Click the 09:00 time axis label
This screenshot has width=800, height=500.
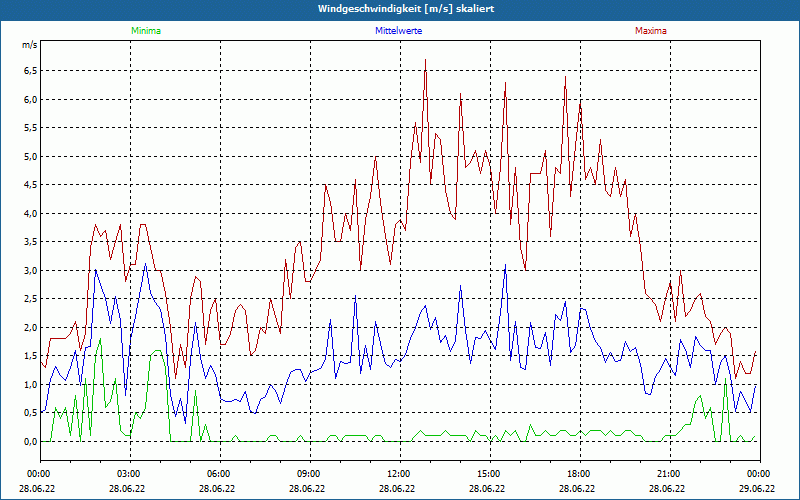tap(307, 474)
